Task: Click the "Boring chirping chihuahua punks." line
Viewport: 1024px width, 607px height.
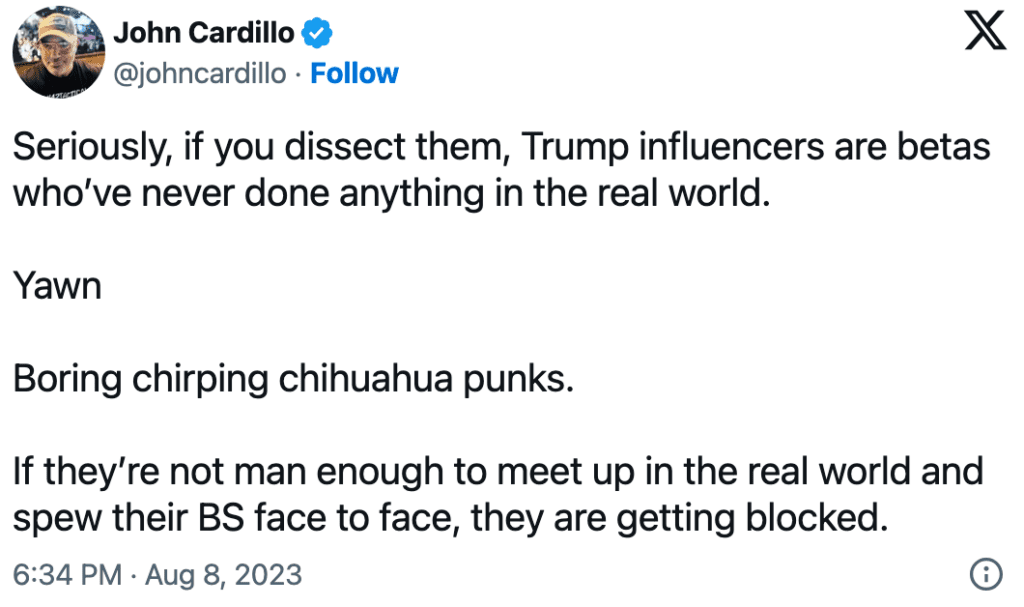Action: [293, 383]
